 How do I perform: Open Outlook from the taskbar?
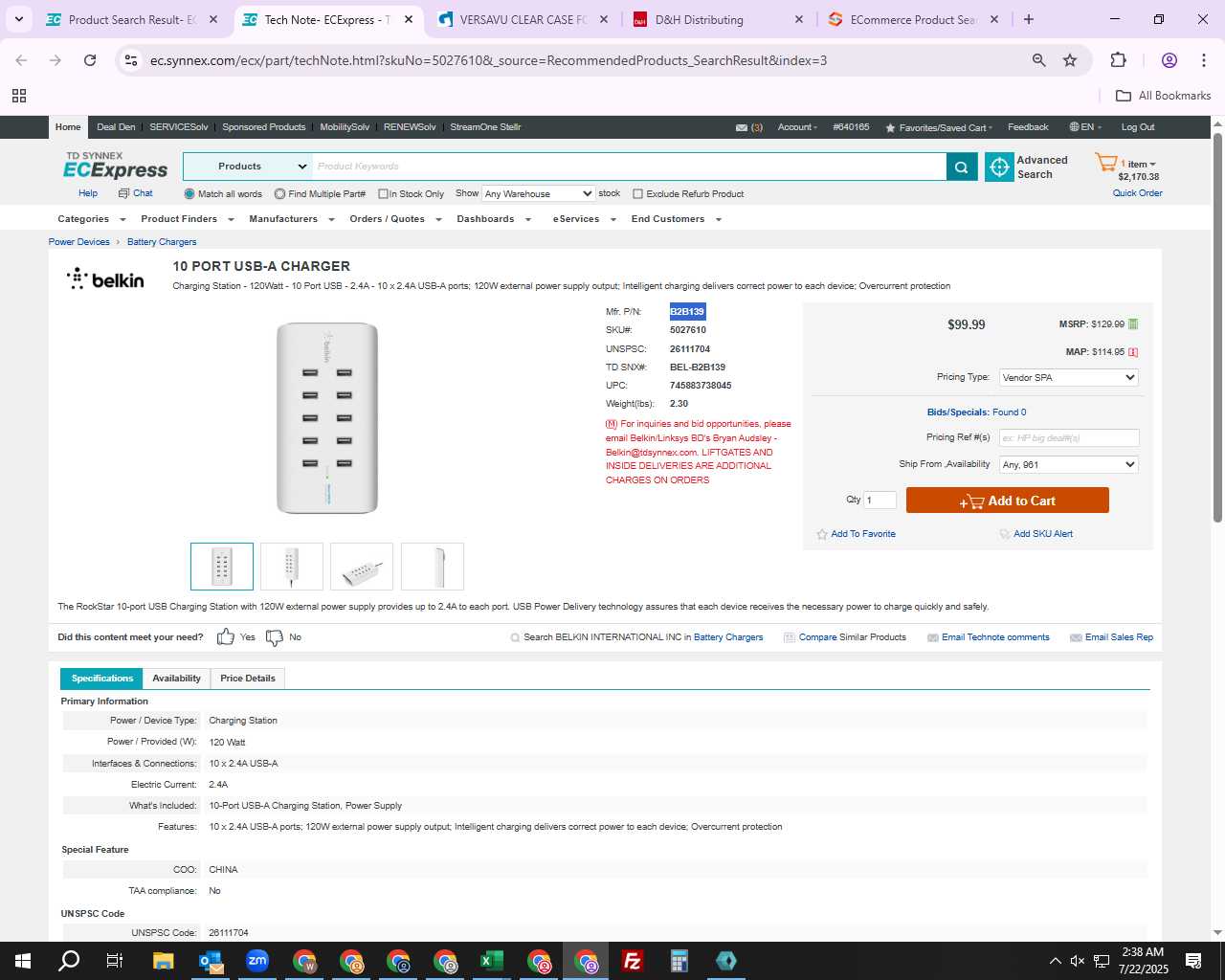coord(211,961)
